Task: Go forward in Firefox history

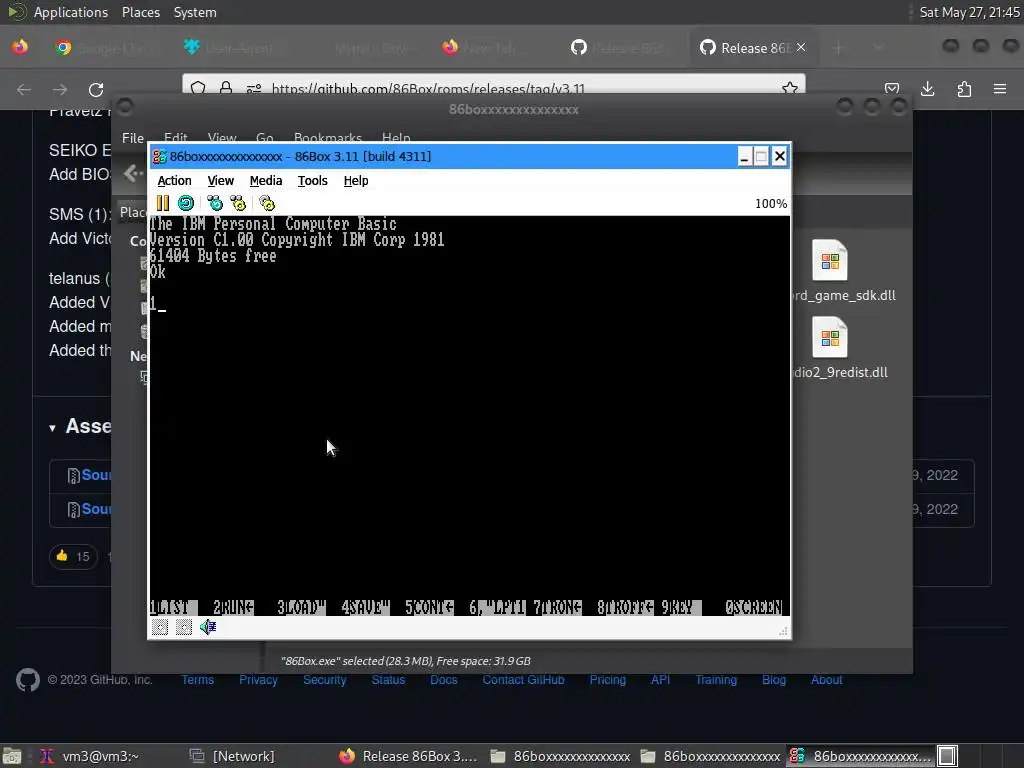Action: tap(60, 89)
